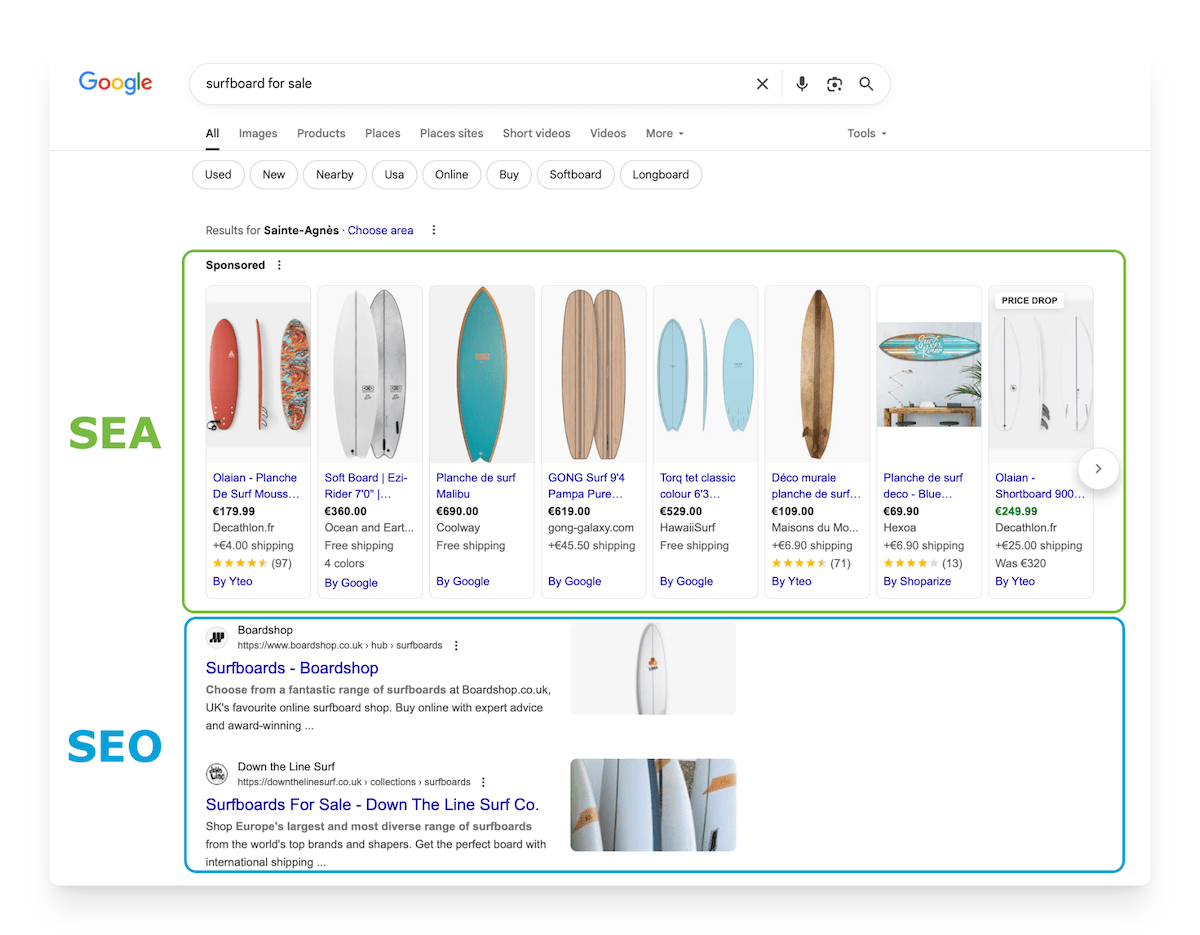Viewport: 1200px width, 935px height.
Task: Open Olaian Shortboard 900 listing
Action: tap(1040, 485)
